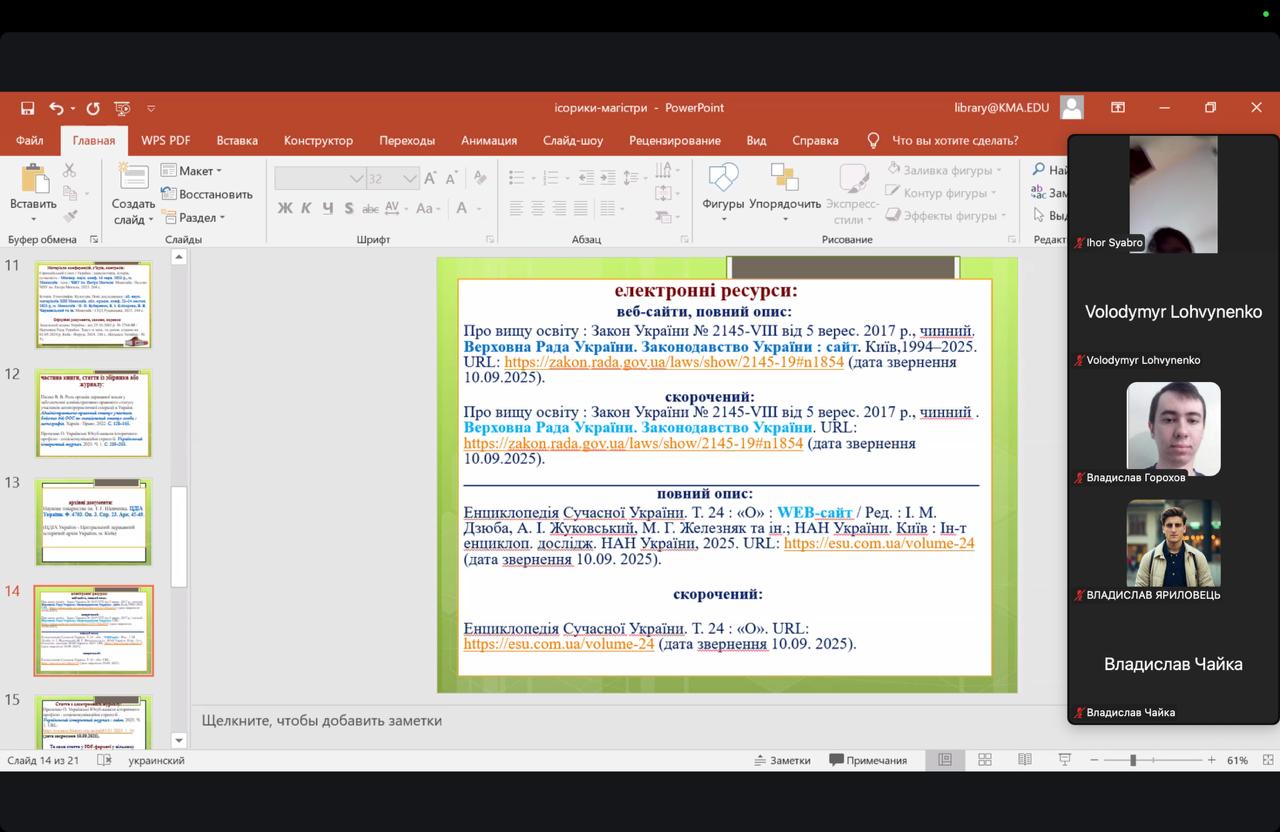Open Контур фигуры outline dropdown
Image resolution: width=1280 pixels, height=832 pixels.
pyautogui.click(x=942, y=193)
